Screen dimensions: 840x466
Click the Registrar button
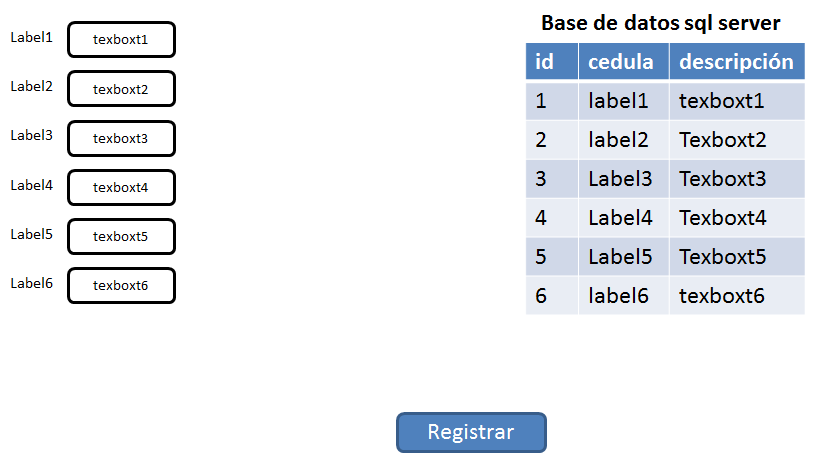[471, 432]
